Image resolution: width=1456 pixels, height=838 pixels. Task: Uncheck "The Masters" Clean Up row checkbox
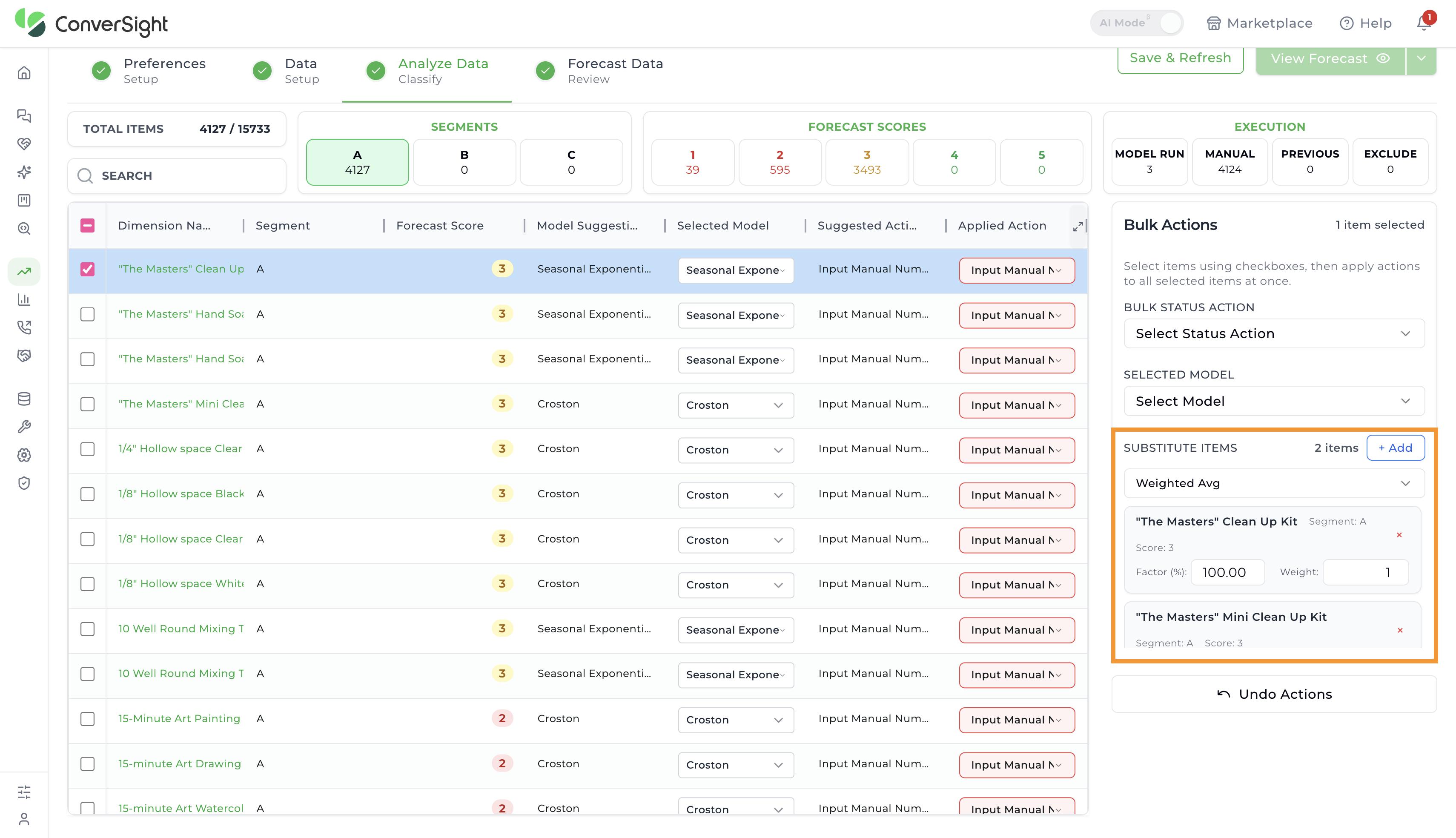click(x=87, y=269)
